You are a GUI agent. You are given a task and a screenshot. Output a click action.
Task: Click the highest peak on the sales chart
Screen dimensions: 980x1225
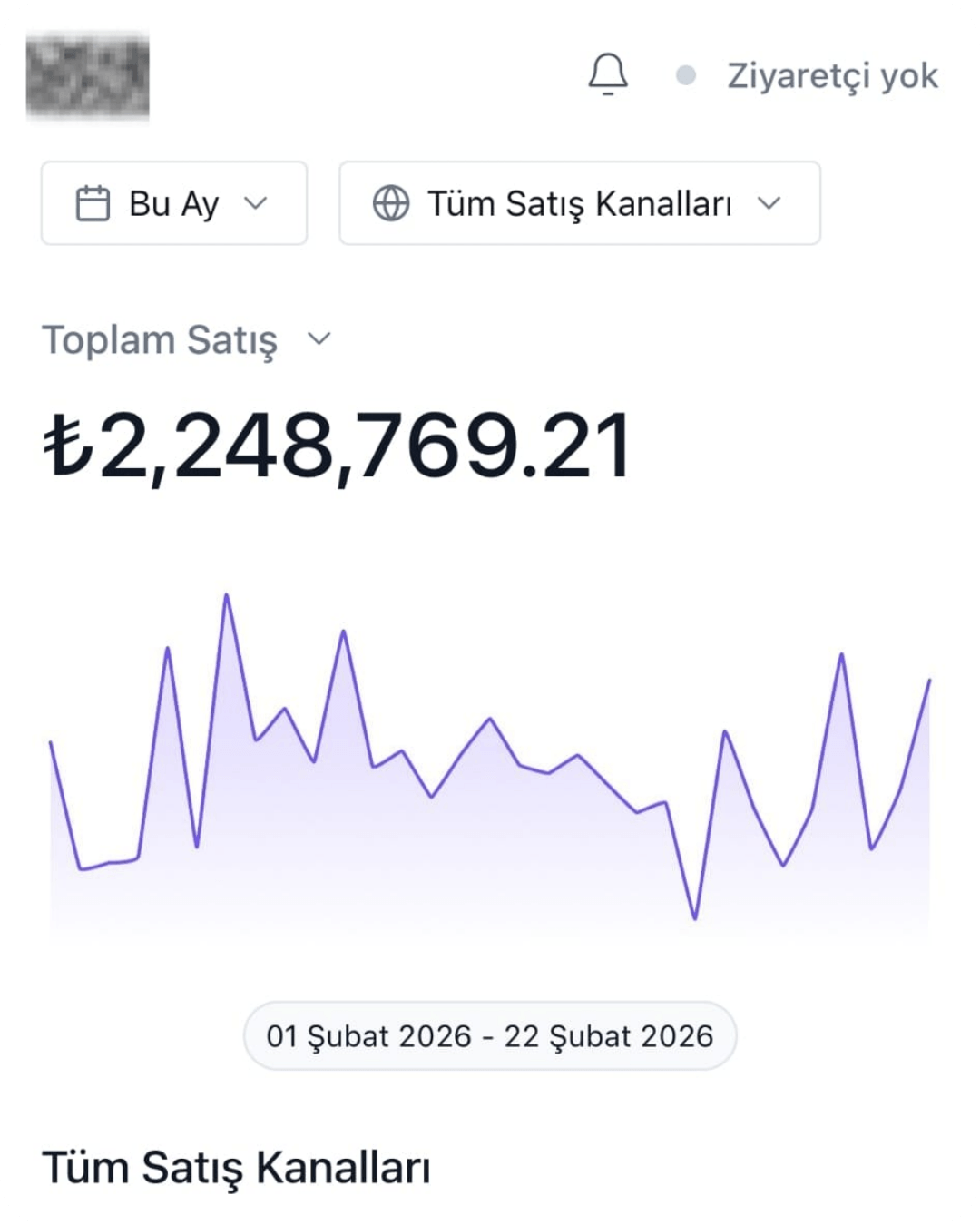point(226,596)
